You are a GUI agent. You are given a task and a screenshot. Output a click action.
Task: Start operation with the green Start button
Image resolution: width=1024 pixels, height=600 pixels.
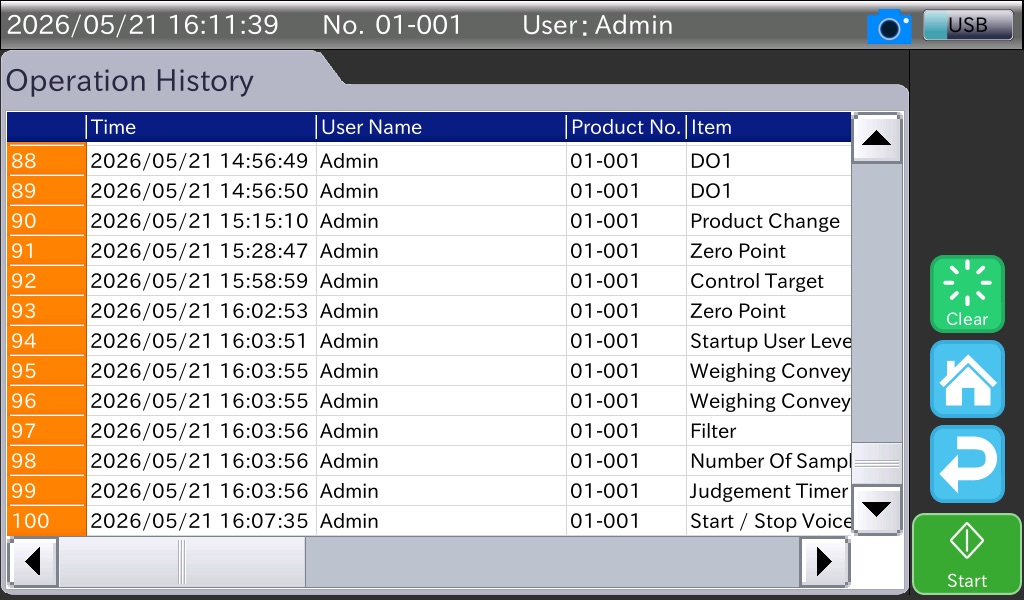click(967, 555)
